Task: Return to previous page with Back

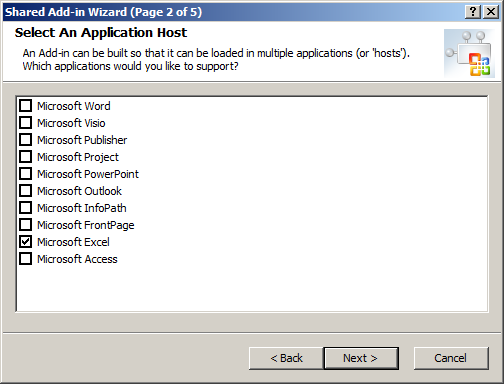Action: click(x=286, y=358)
